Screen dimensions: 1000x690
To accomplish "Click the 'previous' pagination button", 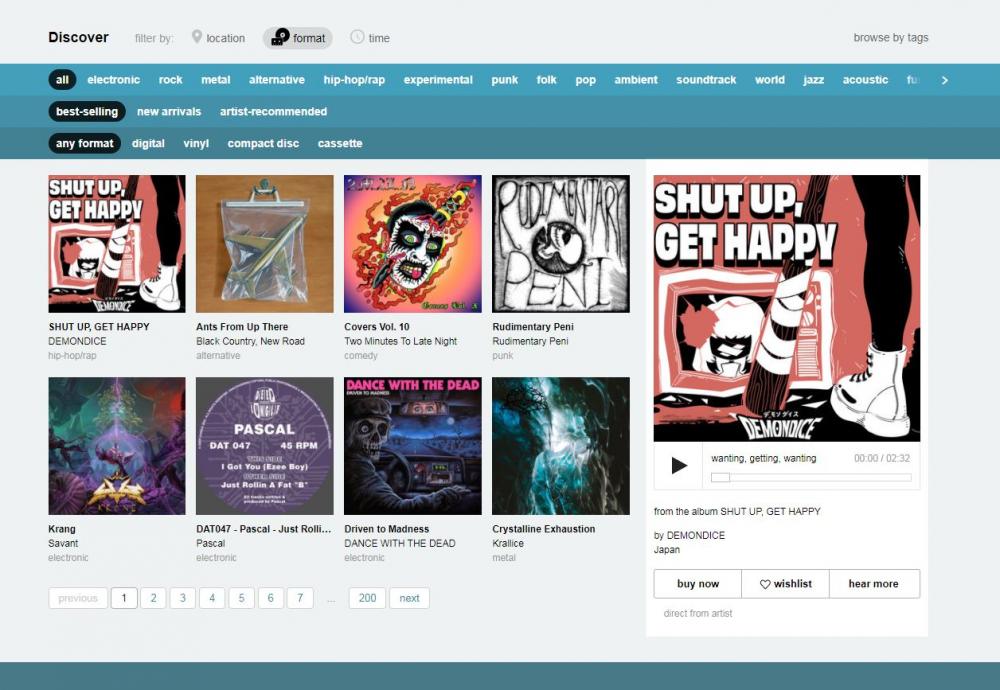I will (x=78, y=598).
